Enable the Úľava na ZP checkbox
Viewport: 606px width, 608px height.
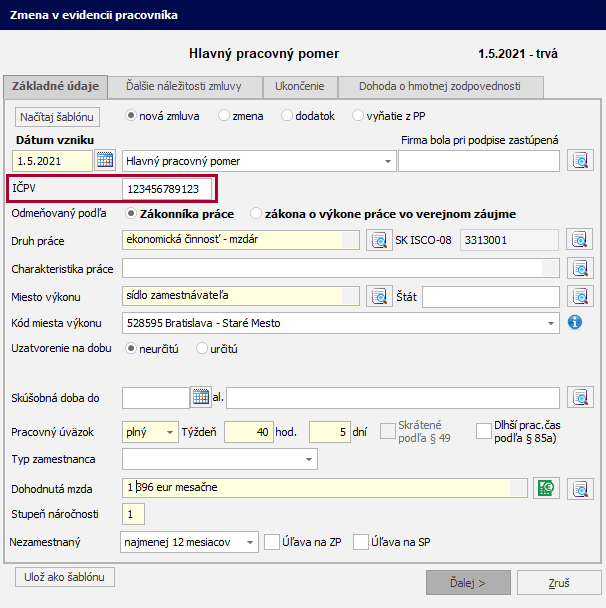pyautogui.click(x=271, y=541)
